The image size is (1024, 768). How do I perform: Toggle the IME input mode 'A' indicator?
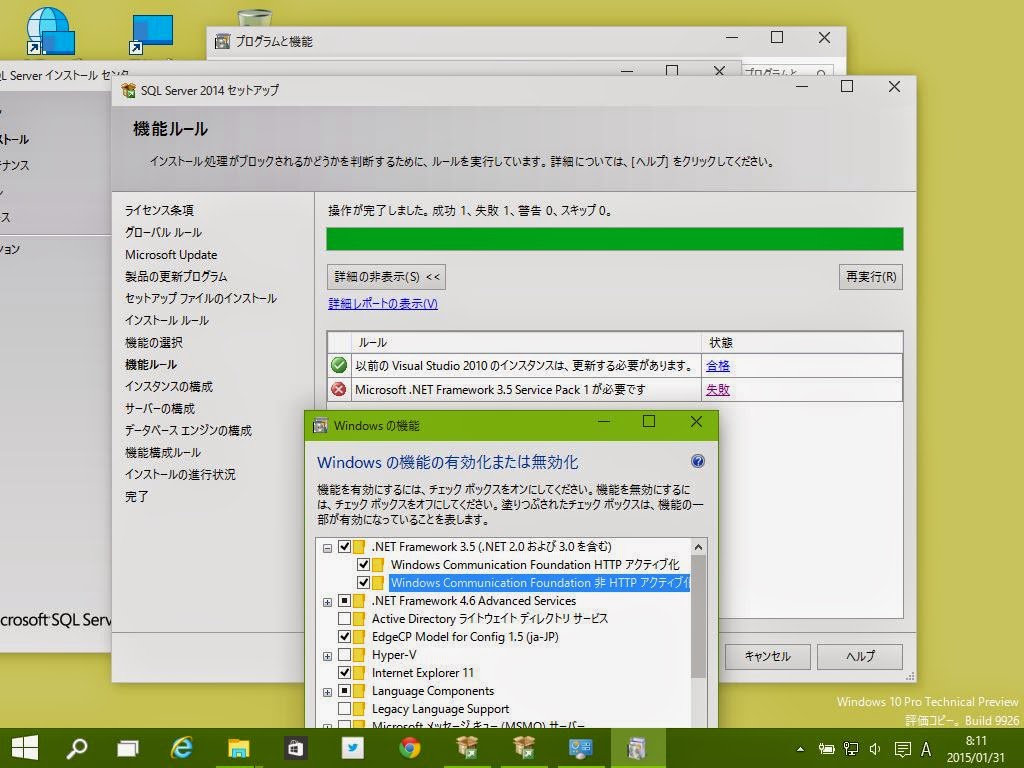pyautogui.click(x=925, y=749)
